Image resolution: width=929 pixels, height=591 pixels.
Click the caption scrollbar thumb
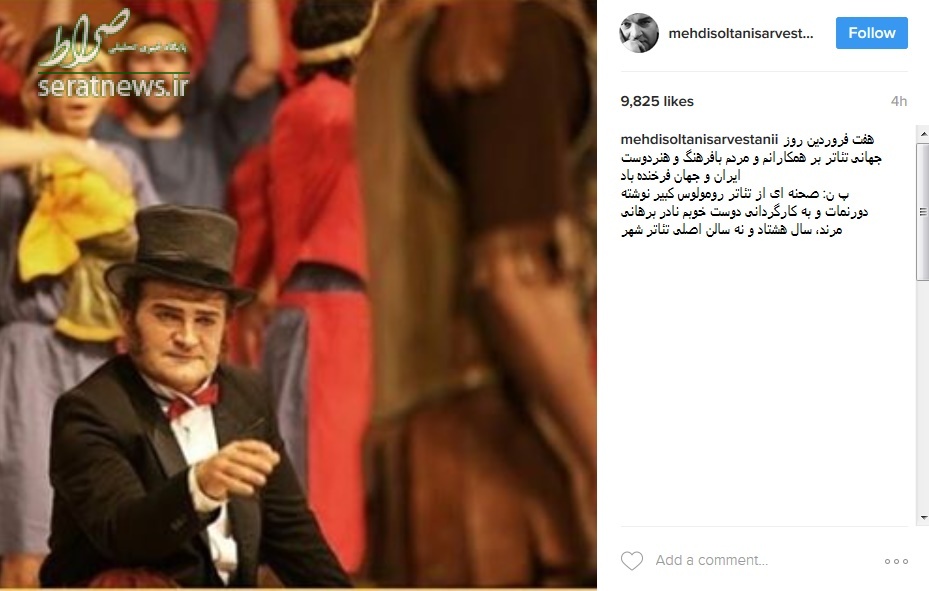pos(923,211)
